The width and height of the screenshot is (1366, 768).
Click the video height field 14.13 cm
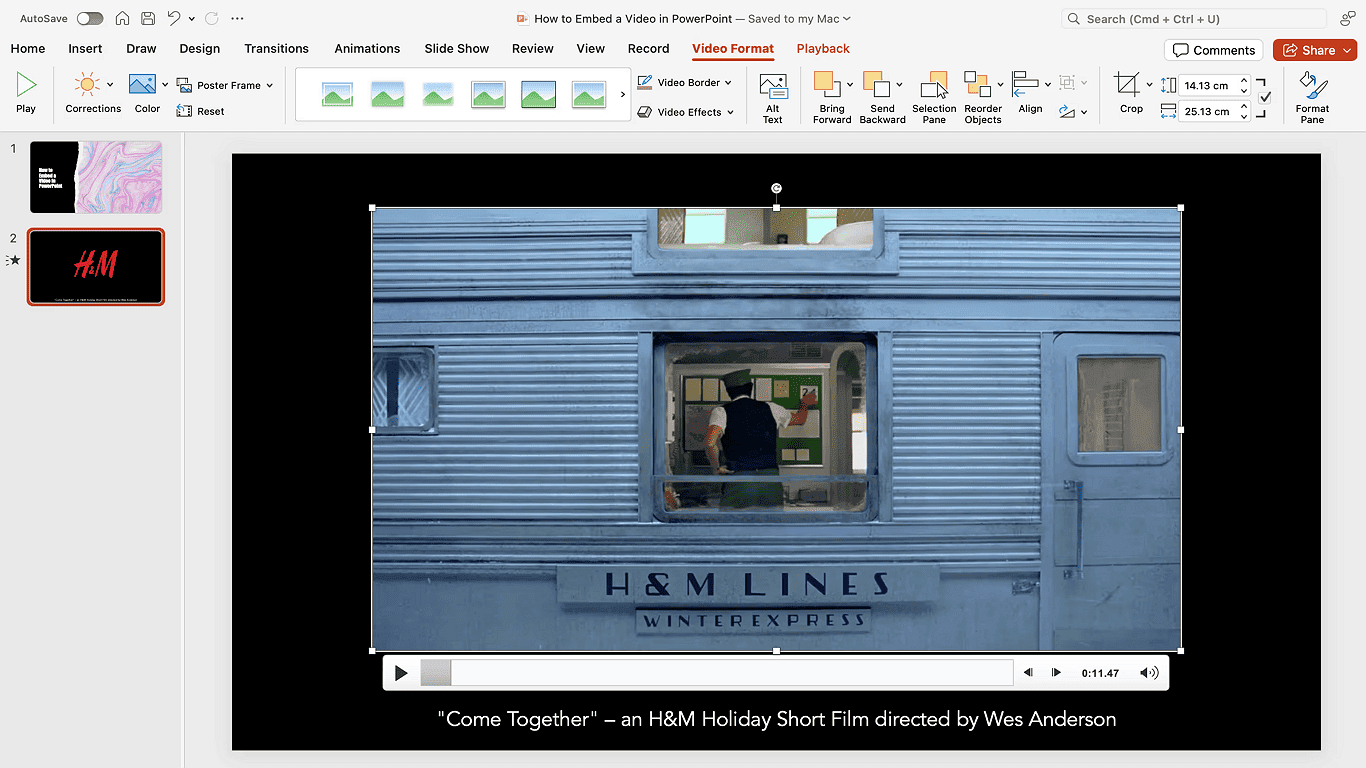pos(1207,85)
